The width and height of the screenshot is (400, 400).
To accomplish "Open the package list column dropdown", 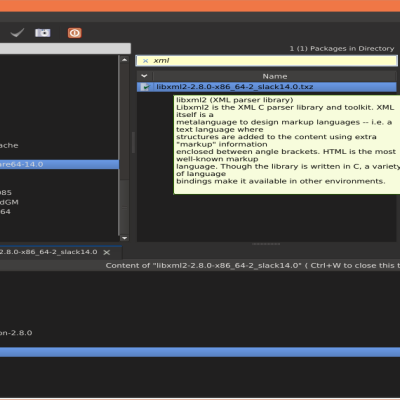I will (x=144, y=76).
